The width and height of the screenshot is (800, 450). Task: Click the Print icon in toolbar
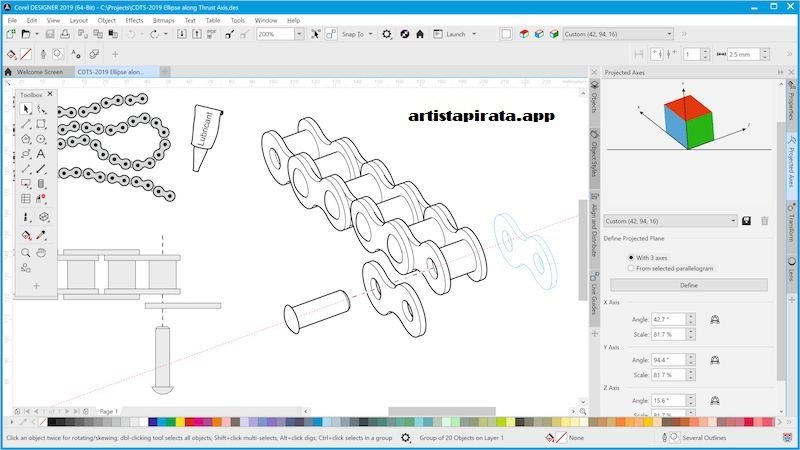pos(65,34)
